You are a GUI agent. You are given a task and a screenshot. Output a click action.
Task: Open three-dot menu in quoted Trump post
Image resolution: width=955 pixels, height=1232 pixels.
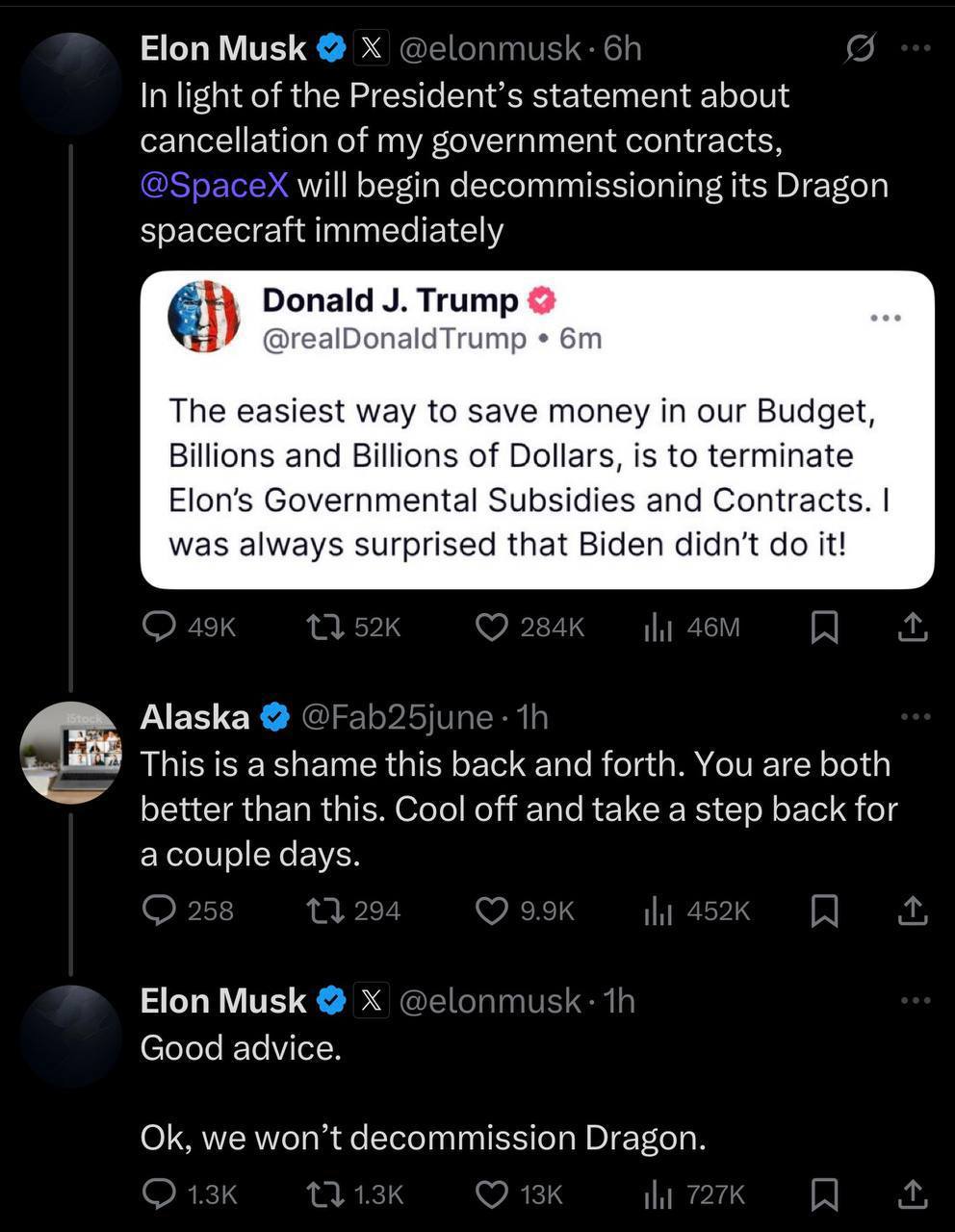point(885,318)
